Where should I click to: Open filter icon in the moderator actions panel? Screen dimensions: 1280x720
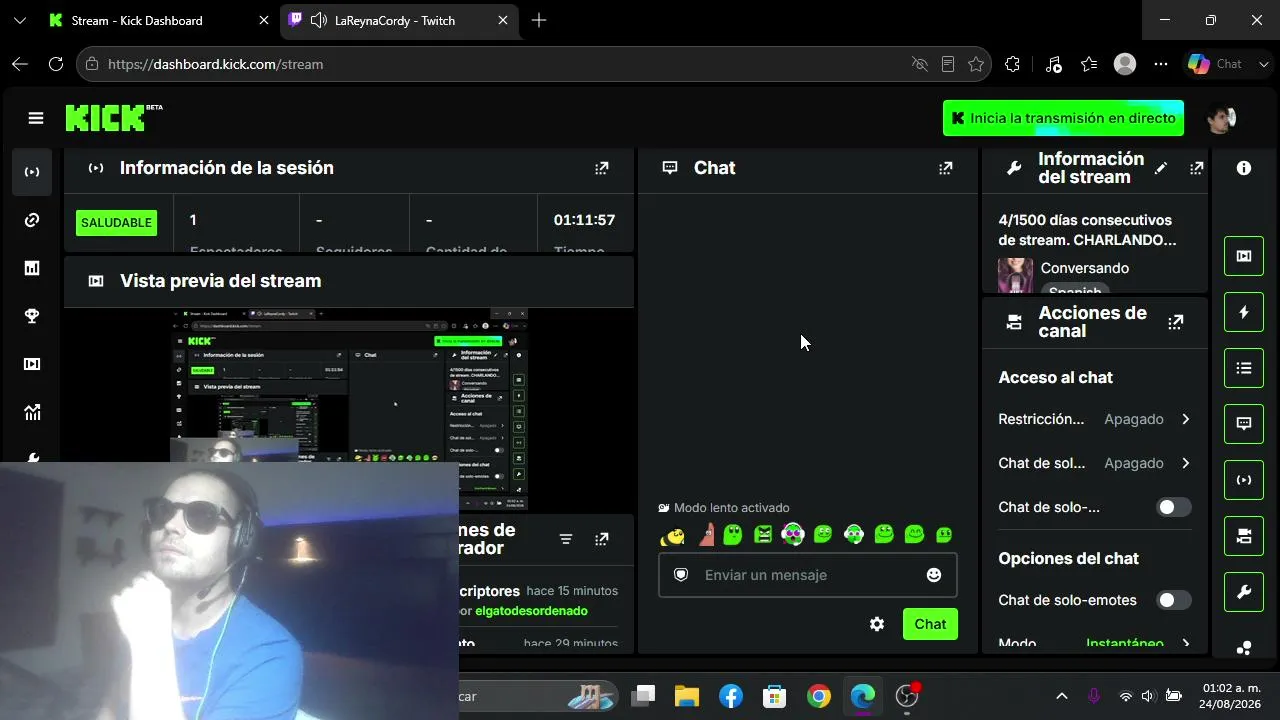click(x=565, y=539)
